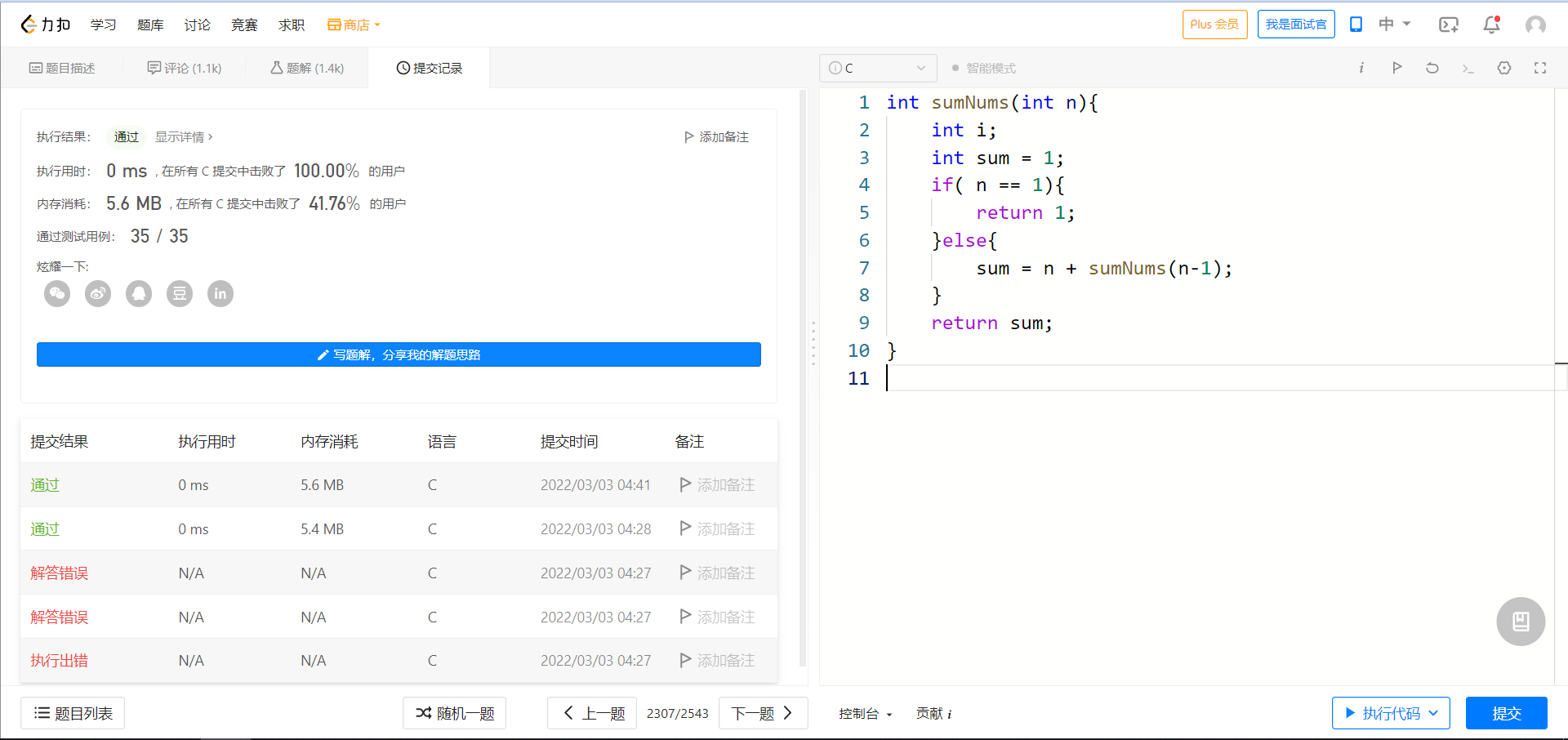Click the floating notes button
Viewport: 1568px width, 740px height.
pos(1521,622)
